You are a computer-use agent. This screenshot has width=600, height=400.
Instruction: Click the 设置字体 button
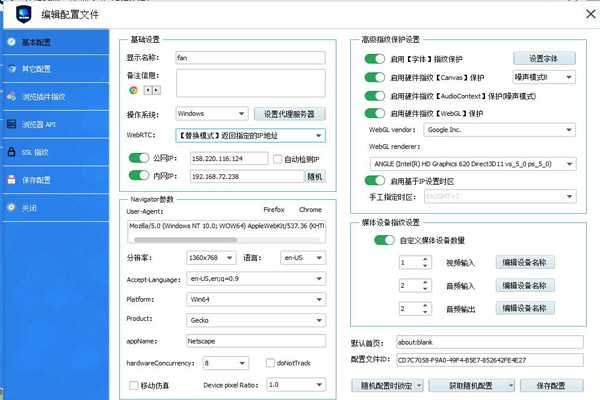click(544, 58)
